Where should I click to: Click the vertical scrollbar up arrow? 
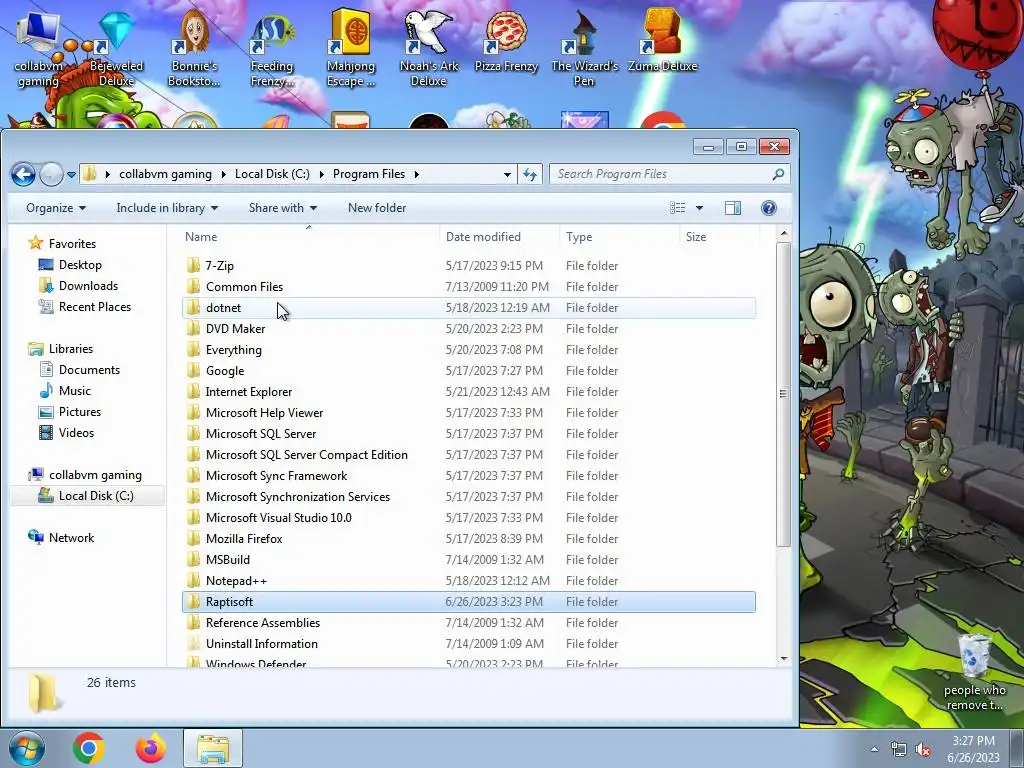pos(784,233)
